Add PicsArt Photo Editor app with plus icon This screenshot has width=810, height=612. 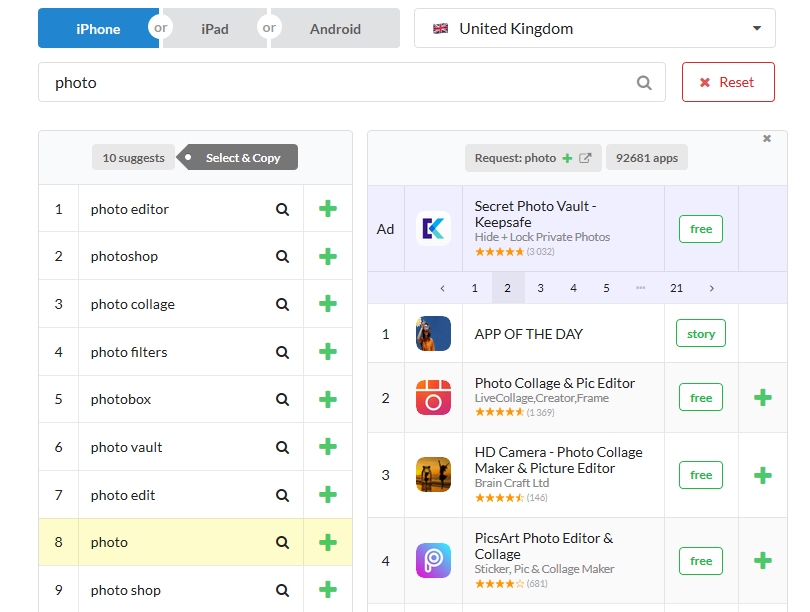click(762, 561)
